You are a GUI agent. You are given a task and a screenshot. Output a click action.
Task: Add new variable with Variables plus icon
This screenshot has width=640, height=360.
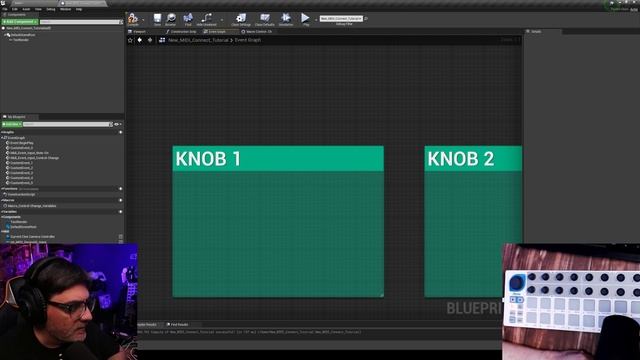[x=120, y=212]
